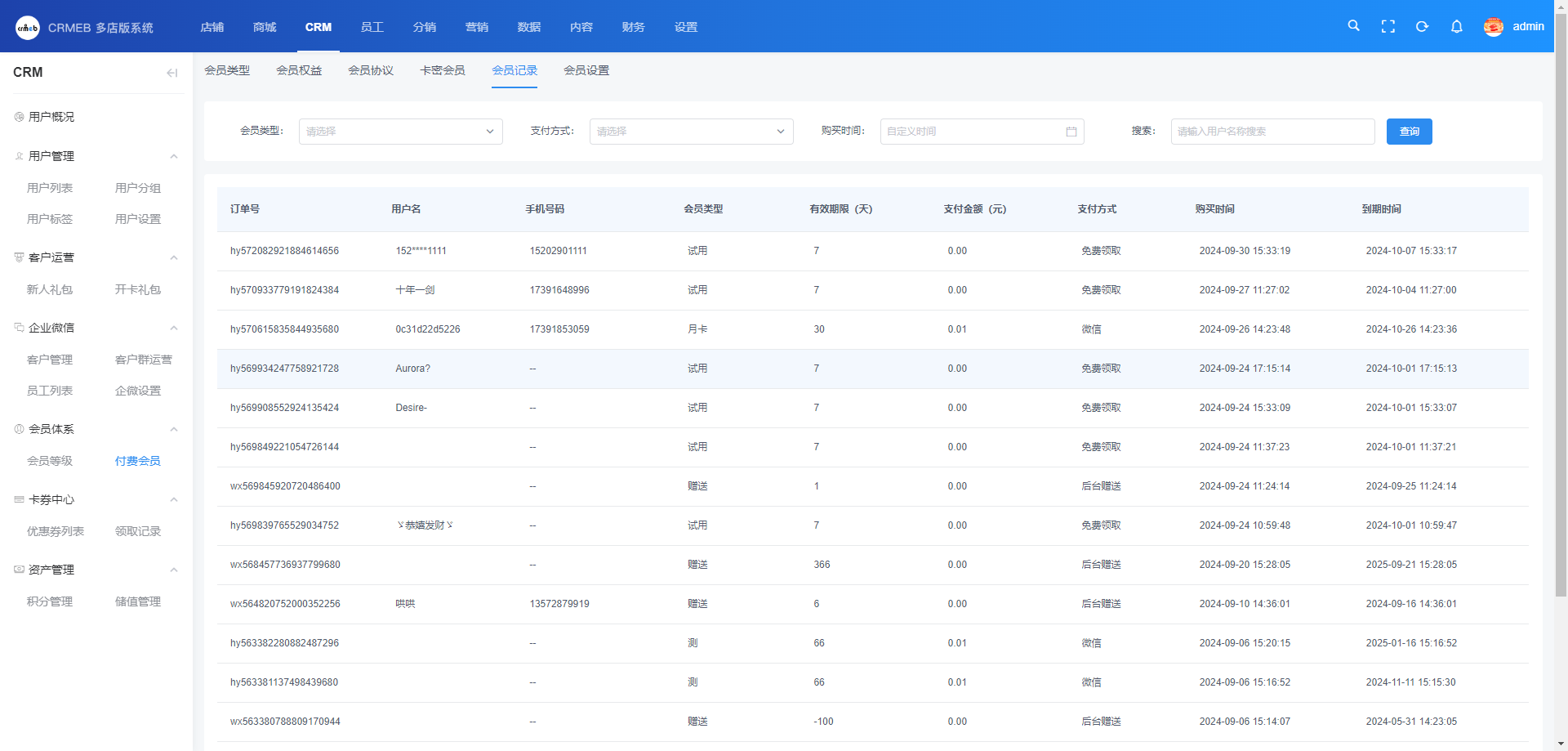Collapse the 用户管理 sidebar section

pos(173,156)
